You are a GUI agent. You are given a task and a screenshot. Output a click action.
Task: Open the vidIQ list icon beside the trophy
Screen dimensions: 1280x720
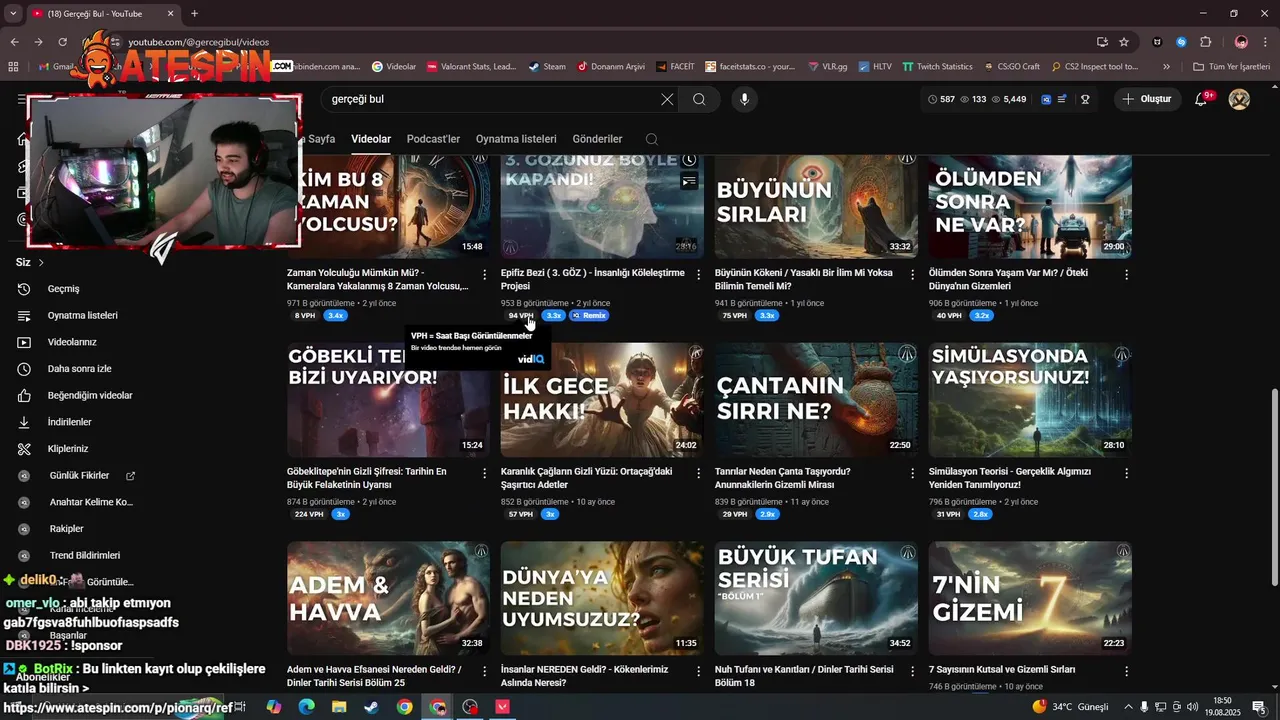click(x=1062, y=99)
